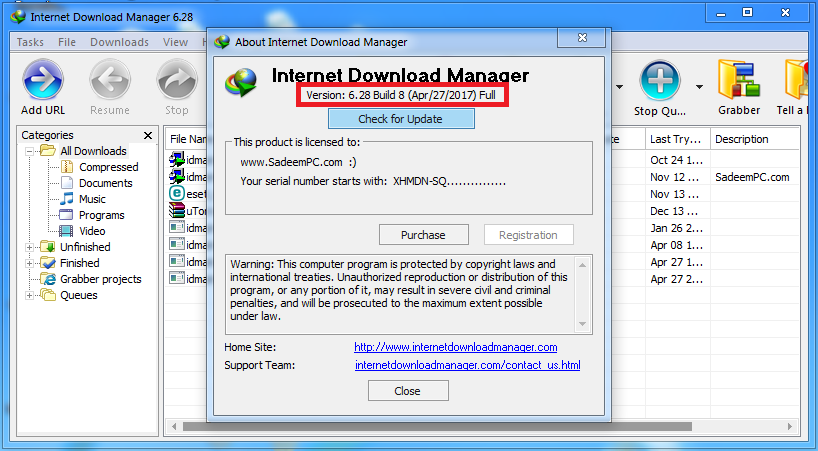The height and width of the screenshot is (451, 818).
Task: Open the File menu
Action: click(x=67, y=42)
